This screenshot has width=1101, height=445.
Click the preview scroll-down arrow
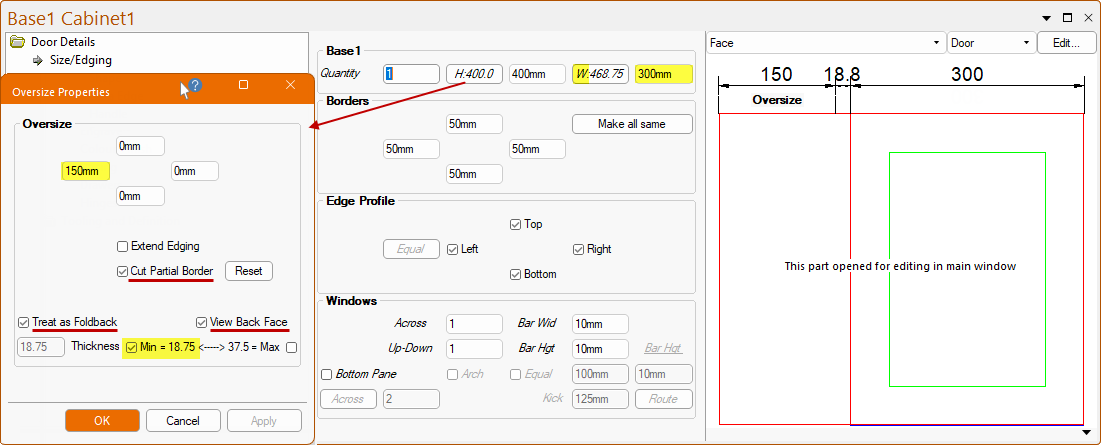coord(1088,432)
